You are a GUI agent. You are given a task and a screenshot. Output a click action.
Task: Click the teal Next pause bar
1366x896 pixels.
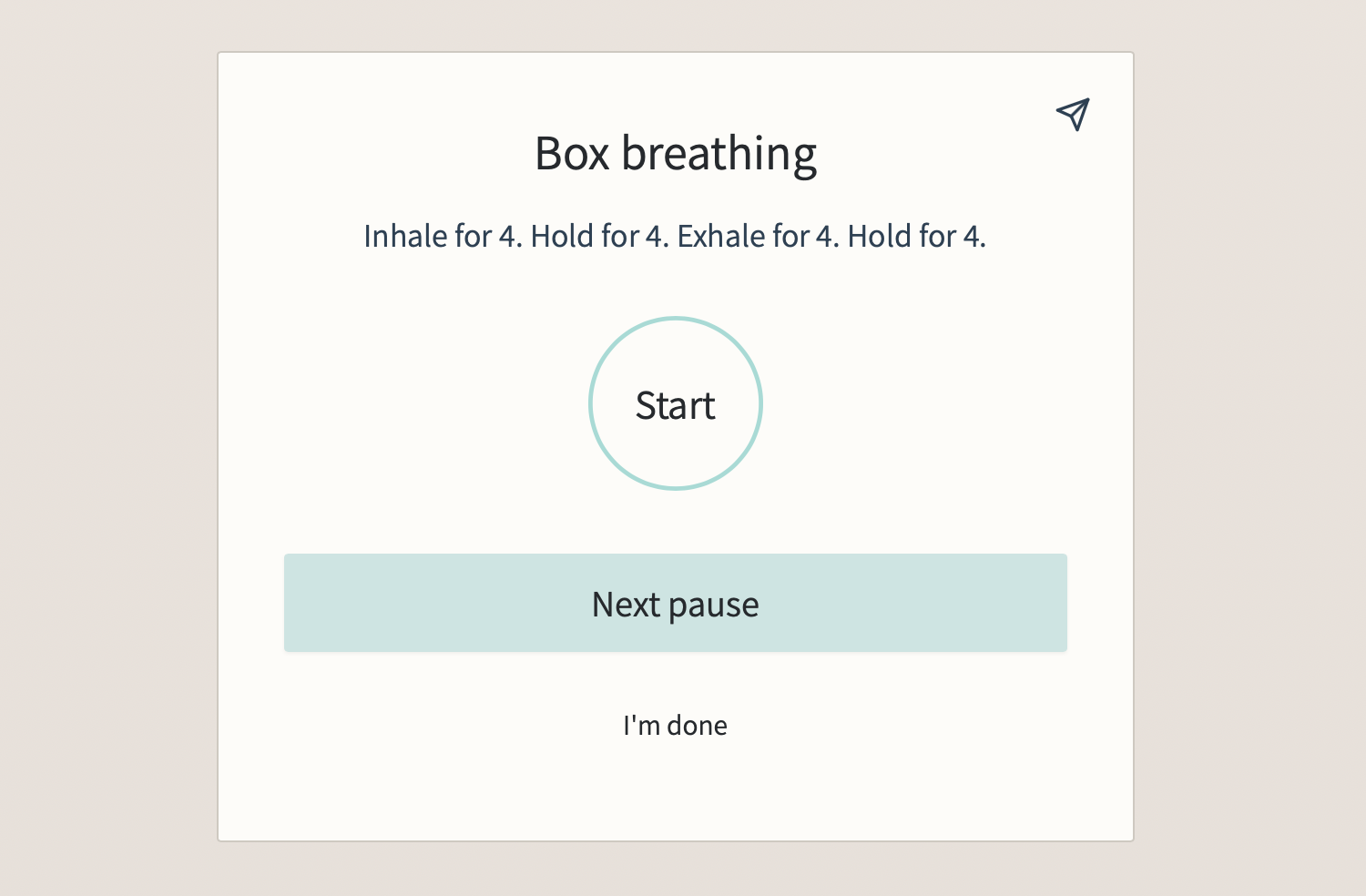click(675, 603)
